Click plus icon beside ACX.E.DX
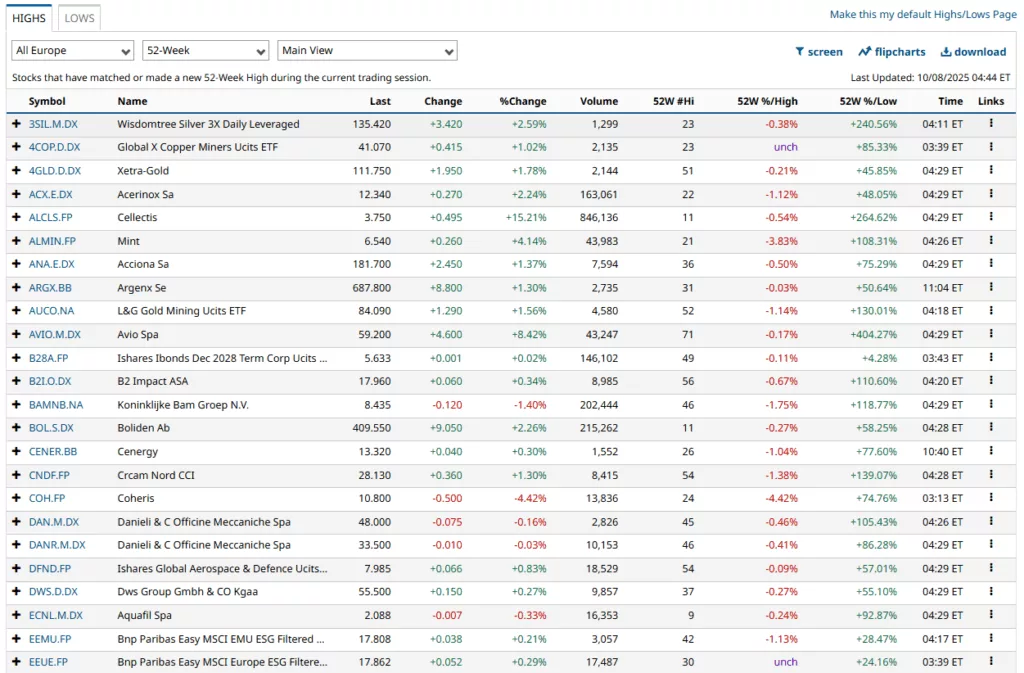Viewport: 1024px width, 673px height. pyautogui.click(x=16, y=194)
